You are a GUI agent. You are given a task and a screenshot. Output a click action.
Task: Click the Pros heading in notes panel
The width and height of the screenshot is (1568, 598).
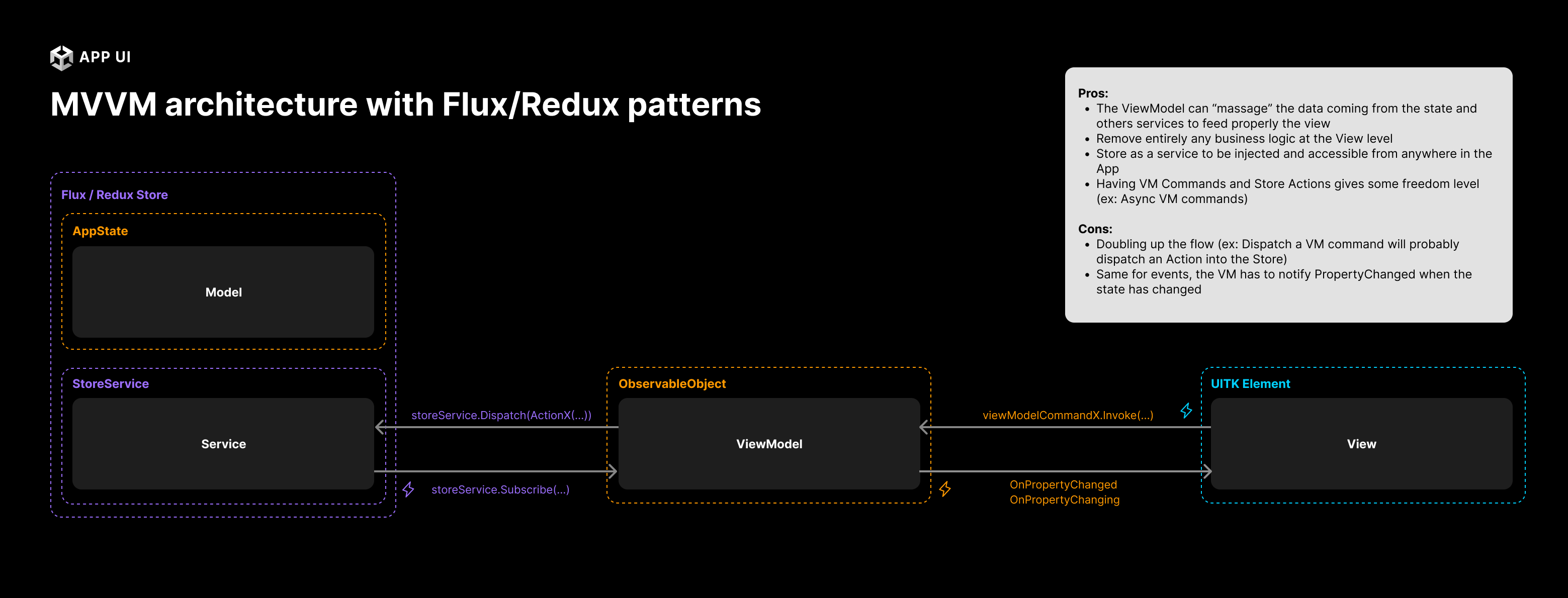coord(1093,93)
